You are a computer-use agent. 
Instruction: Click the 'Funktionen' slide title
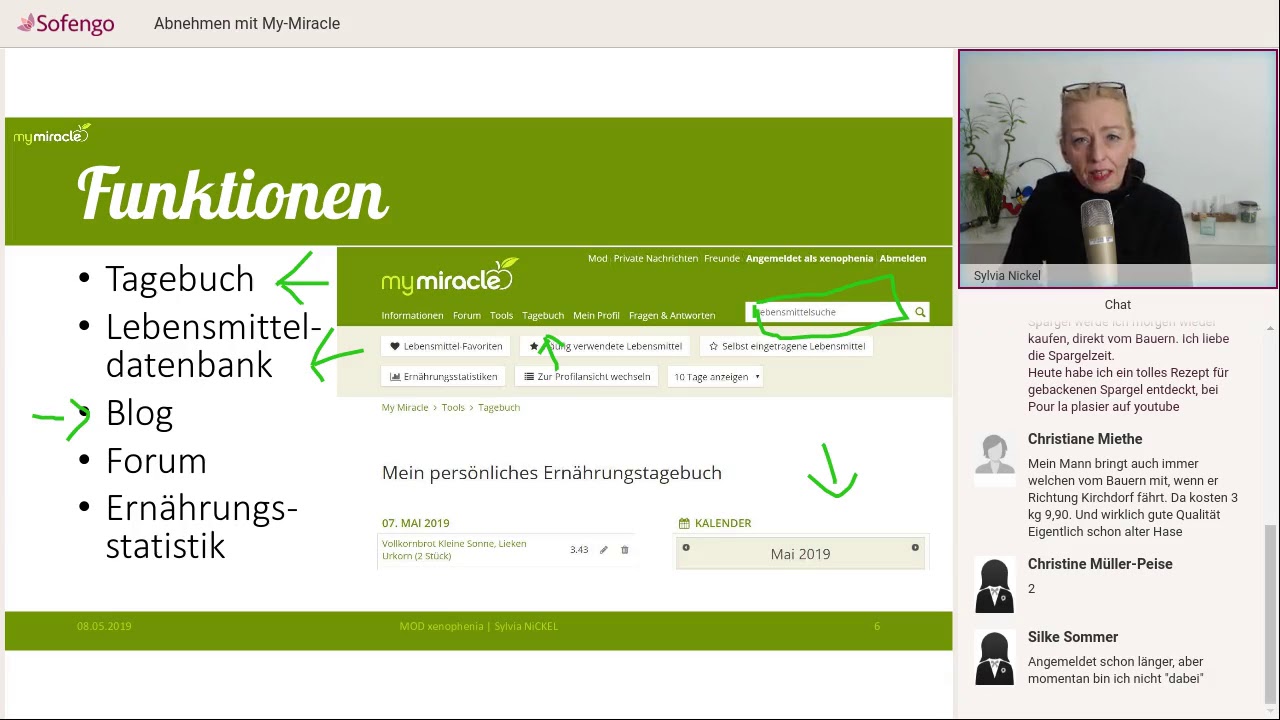click(x=232, y=194)
